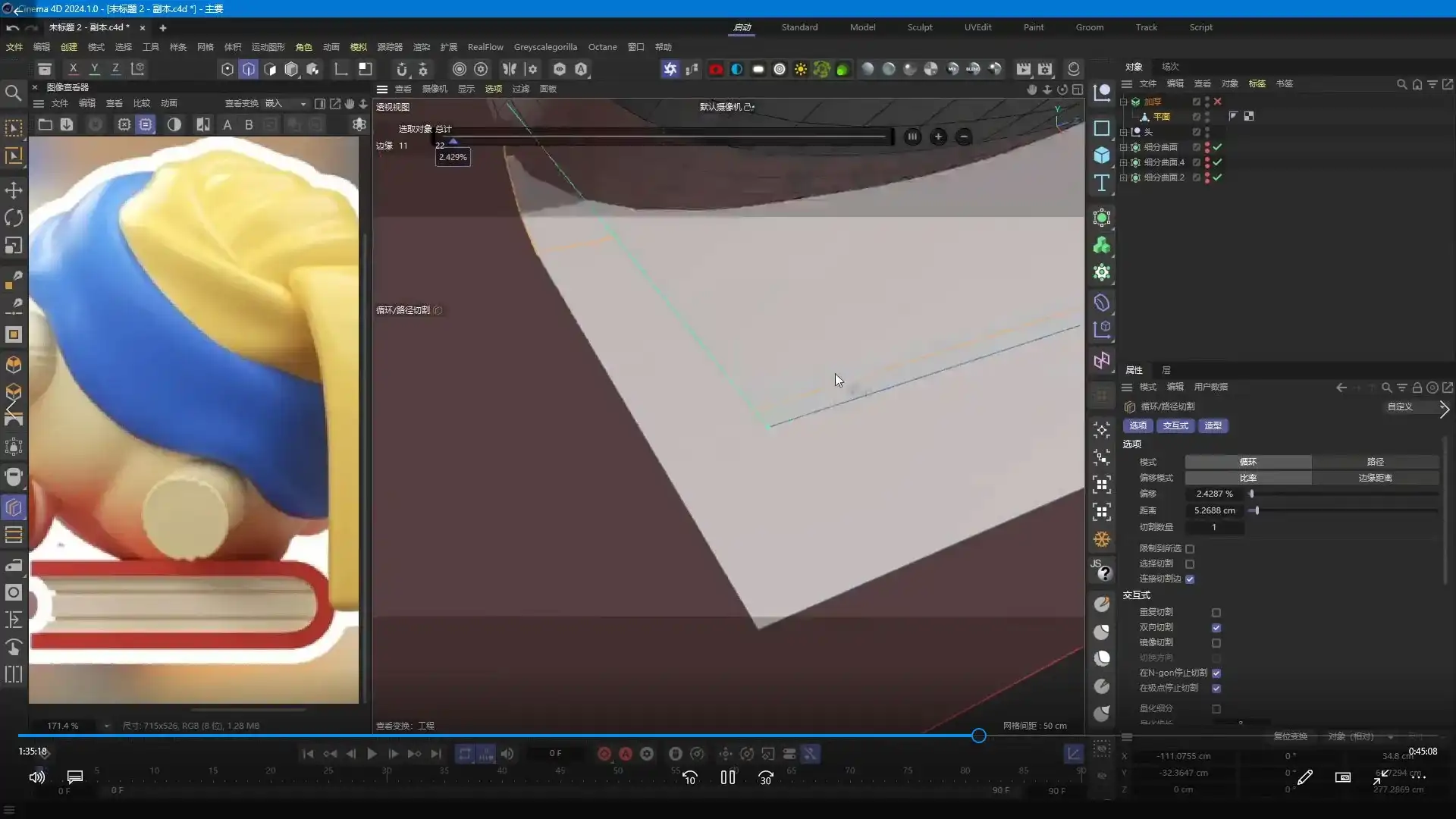Click the Text spline T icon
The width and height of the screenshot is (1456, 819).
(x=1102, y=183)
